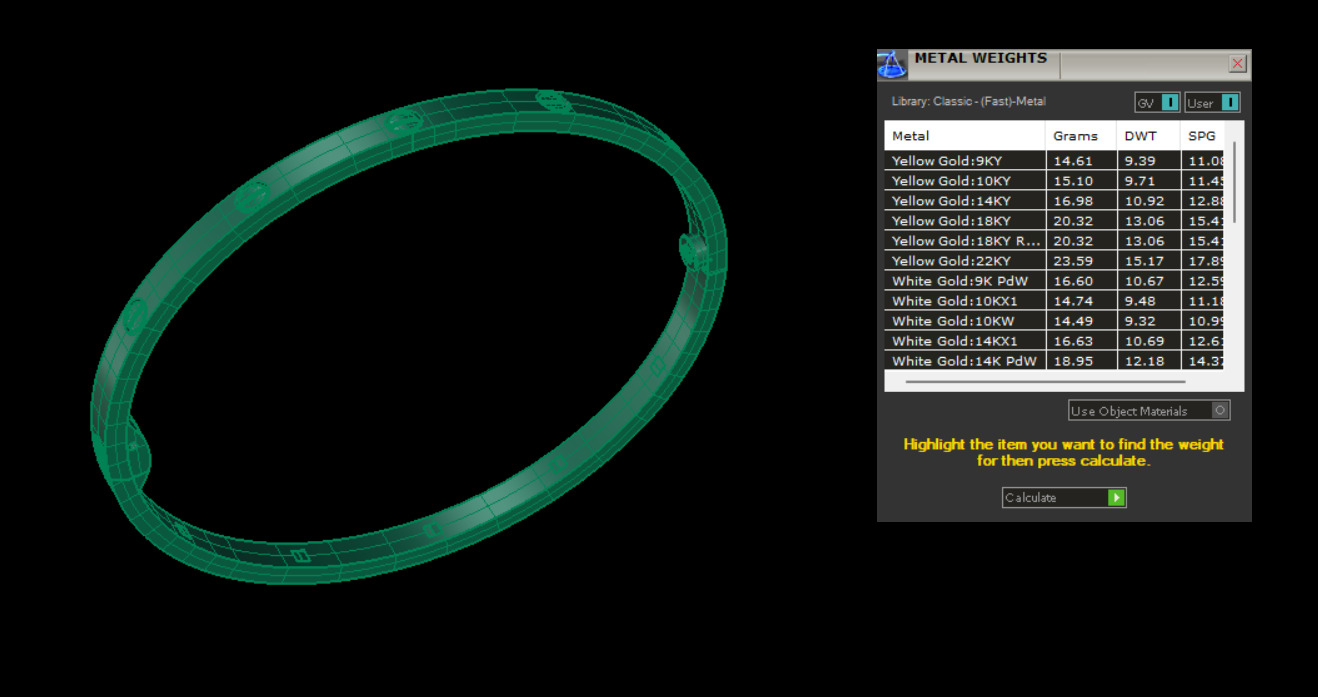The height and width of the screenshot is (697, 1318).
Task: Click the 16.60 grams cell
Action: pos(1081,281)
